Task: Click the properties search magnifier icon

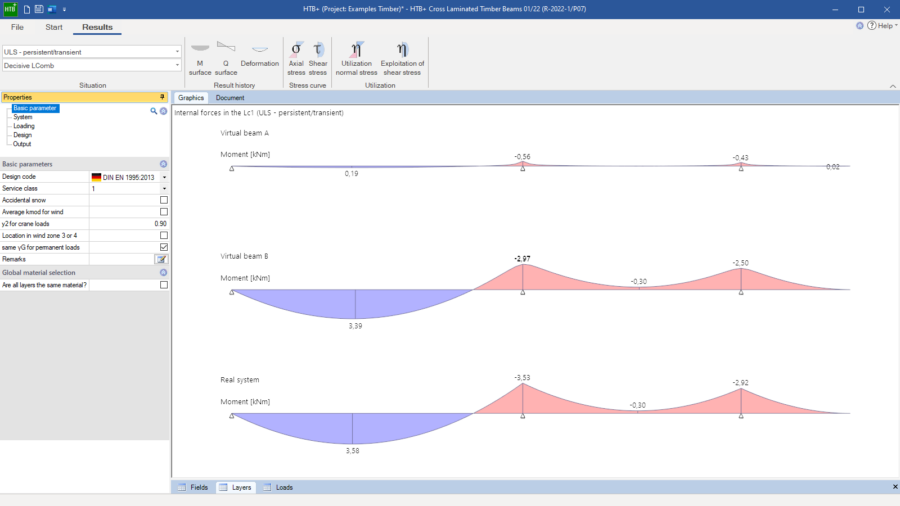Action: (154, 111)
